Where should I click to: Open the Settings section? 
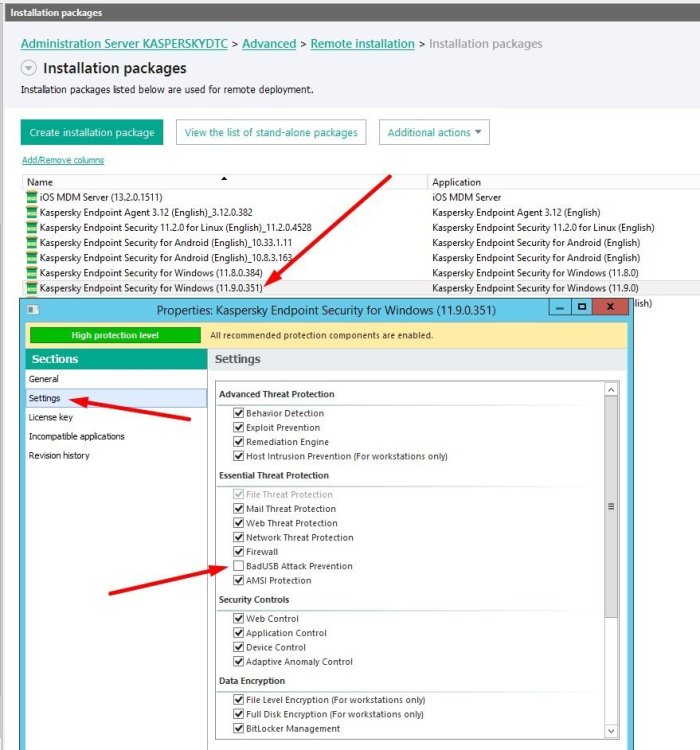(x=116, y=398)
